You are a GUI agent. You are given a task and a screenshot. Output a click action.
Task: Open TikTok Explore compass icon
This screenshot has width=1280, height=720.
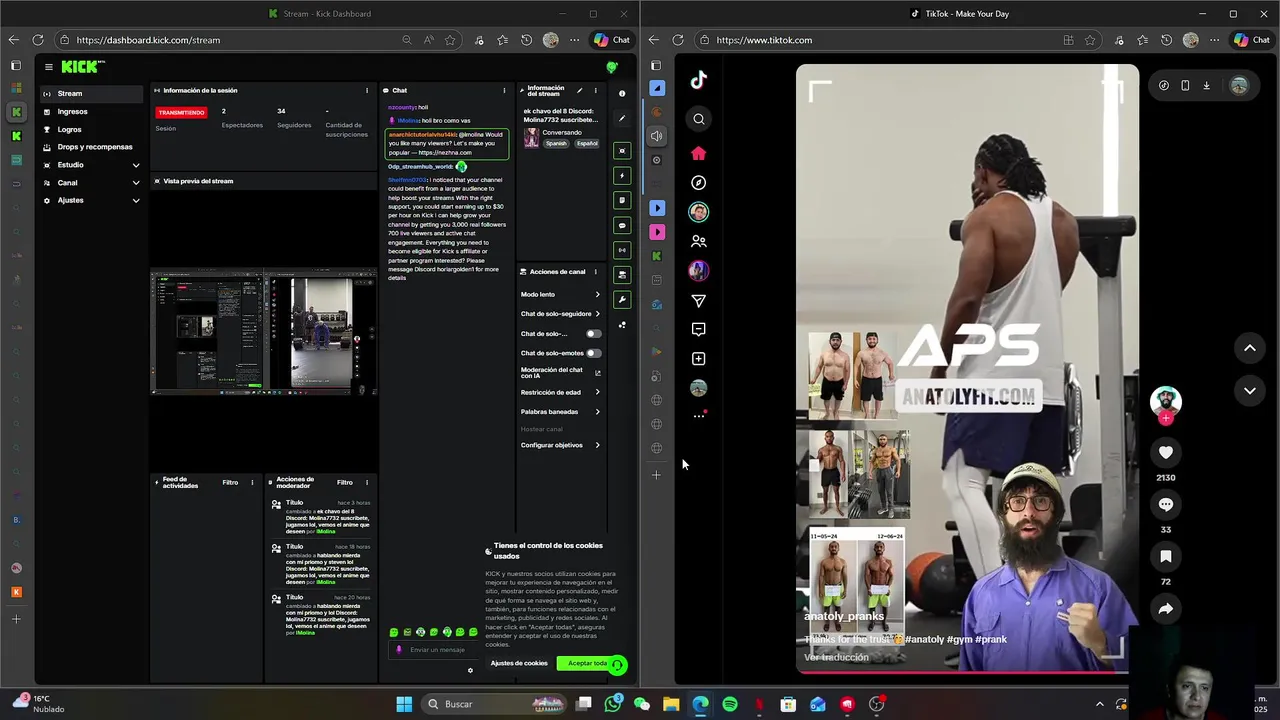coord(699,183)
